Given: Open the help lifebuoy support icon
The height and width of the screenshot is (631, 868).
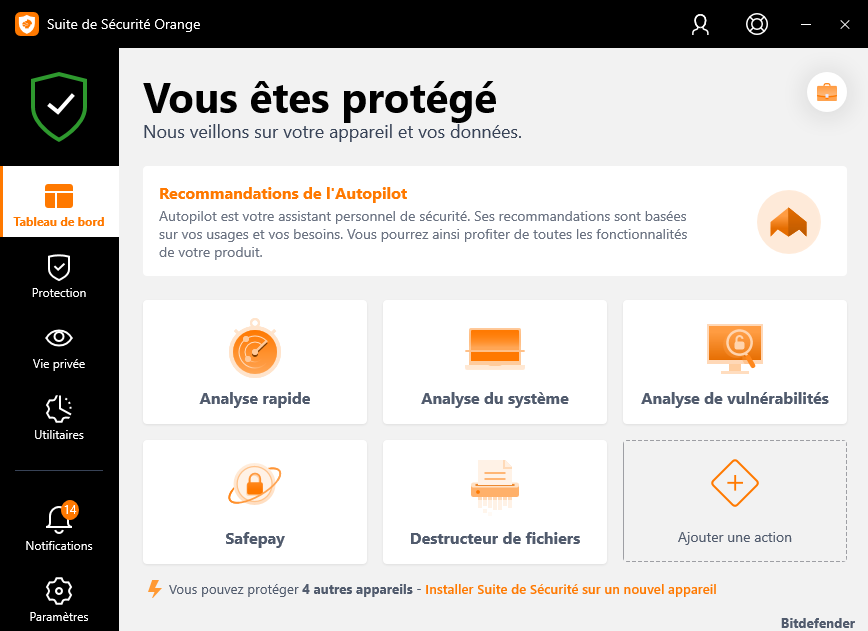Looking at the screenshot, I should 757,24.
